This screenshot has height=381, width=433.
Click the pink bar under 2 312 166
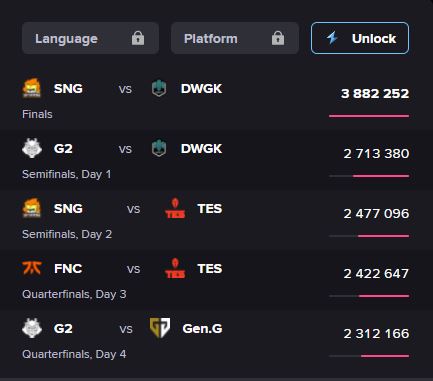tap(385, 356)
